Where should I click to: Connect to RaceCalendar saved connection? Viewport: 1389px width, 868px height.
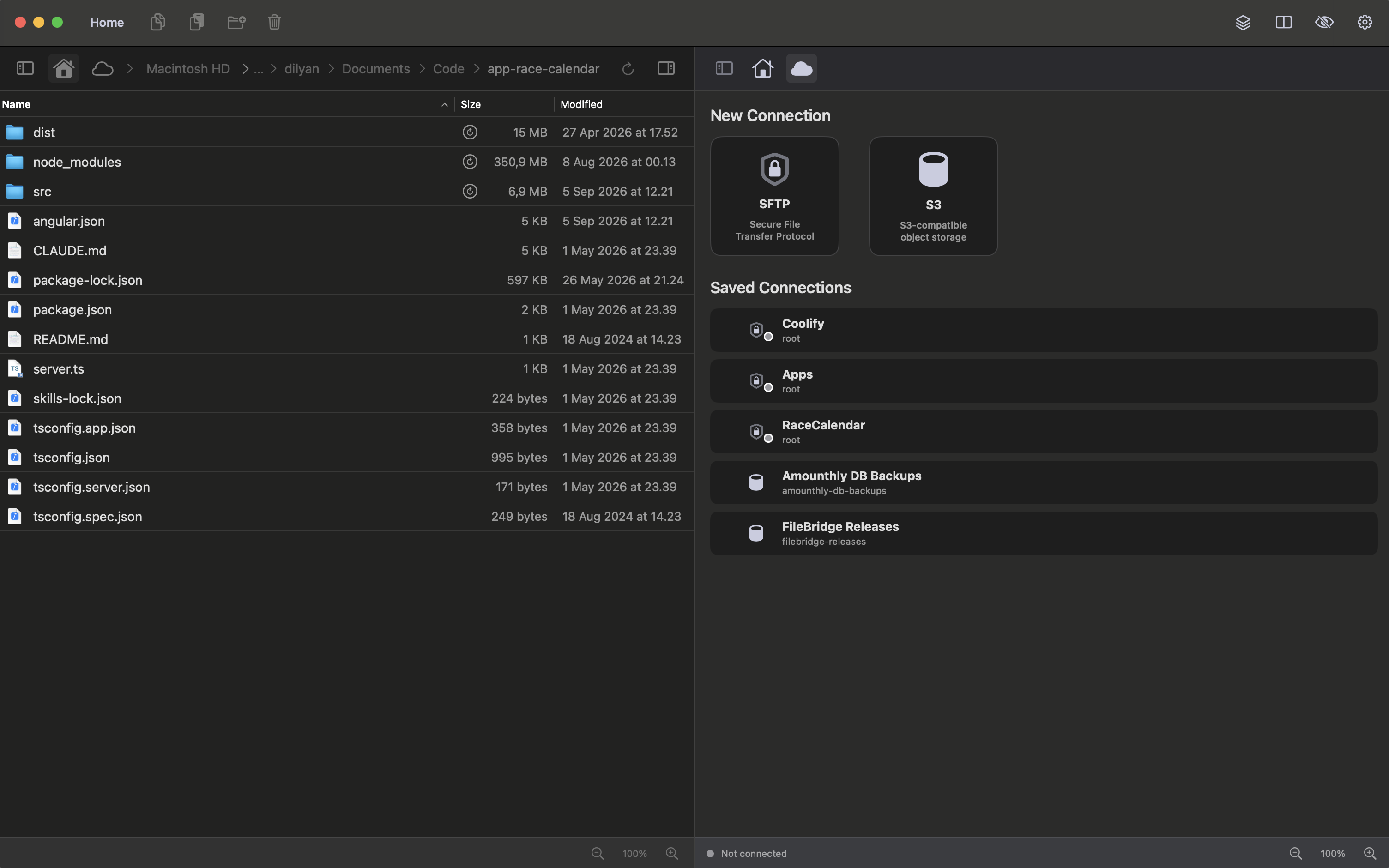1044,432
